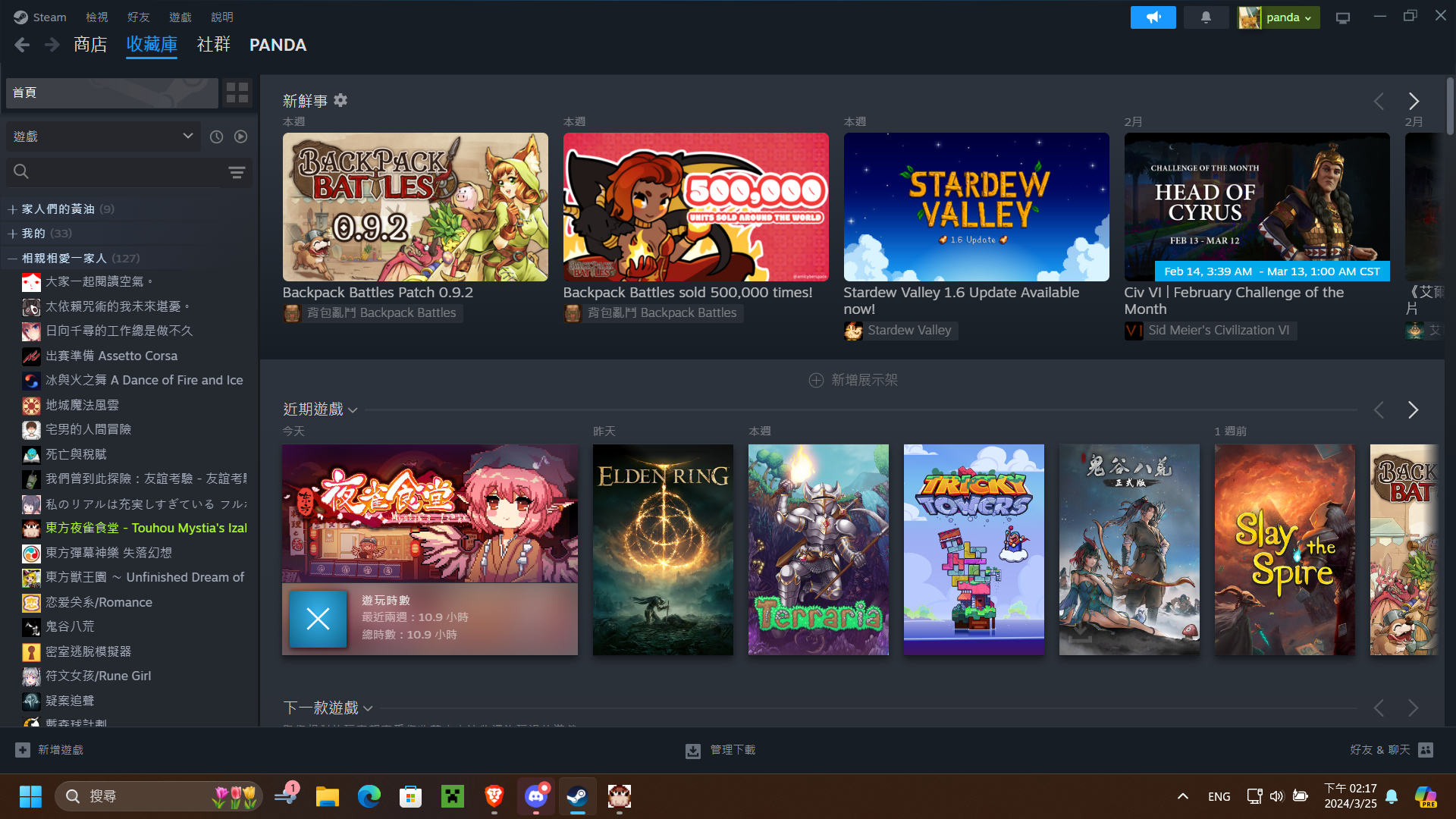Switch to the 商店 store tab

pos(90,45)
